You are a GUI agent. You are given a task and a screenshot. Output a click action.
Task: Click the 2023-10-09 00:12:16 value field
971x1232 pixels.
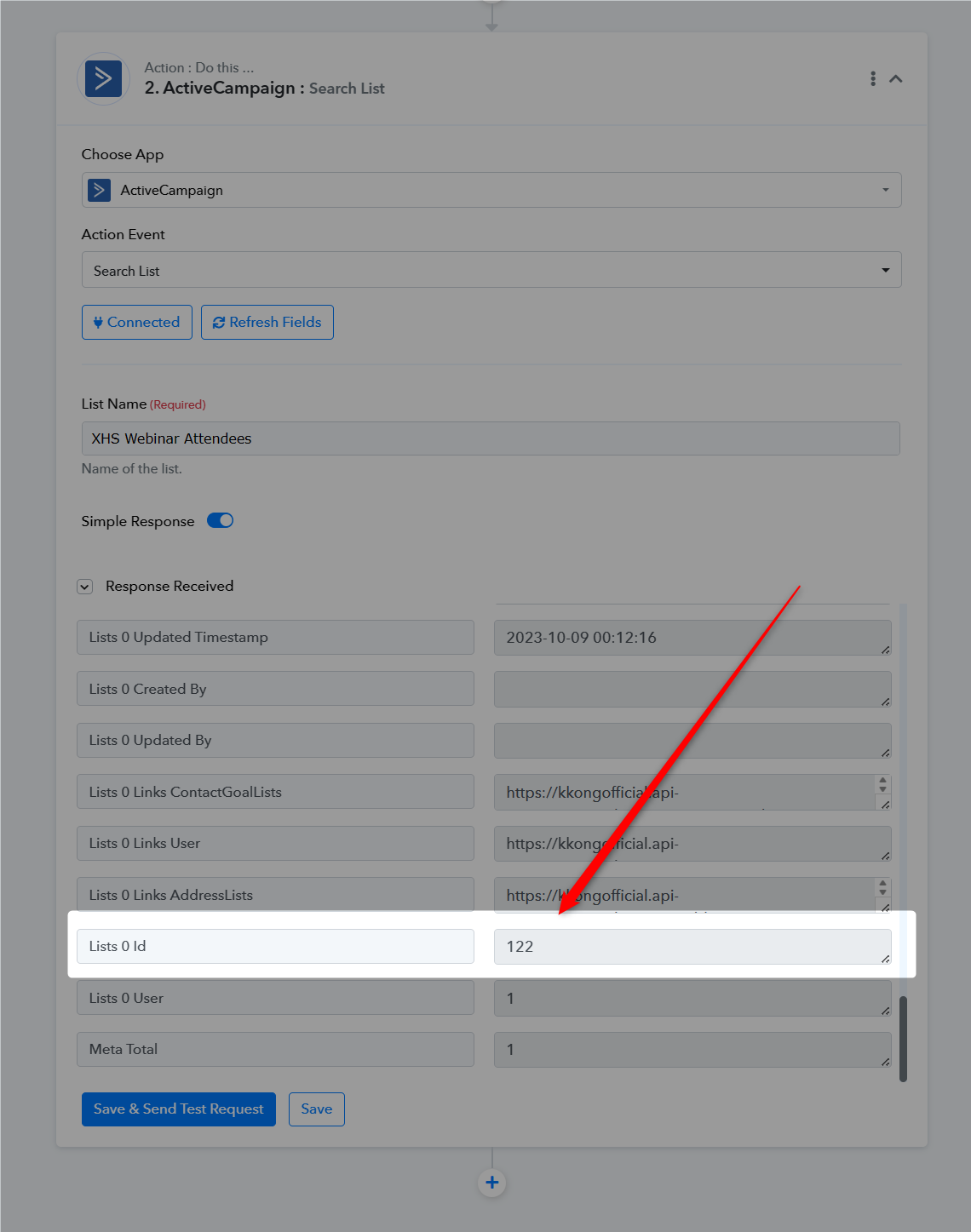tap(692, 638)
